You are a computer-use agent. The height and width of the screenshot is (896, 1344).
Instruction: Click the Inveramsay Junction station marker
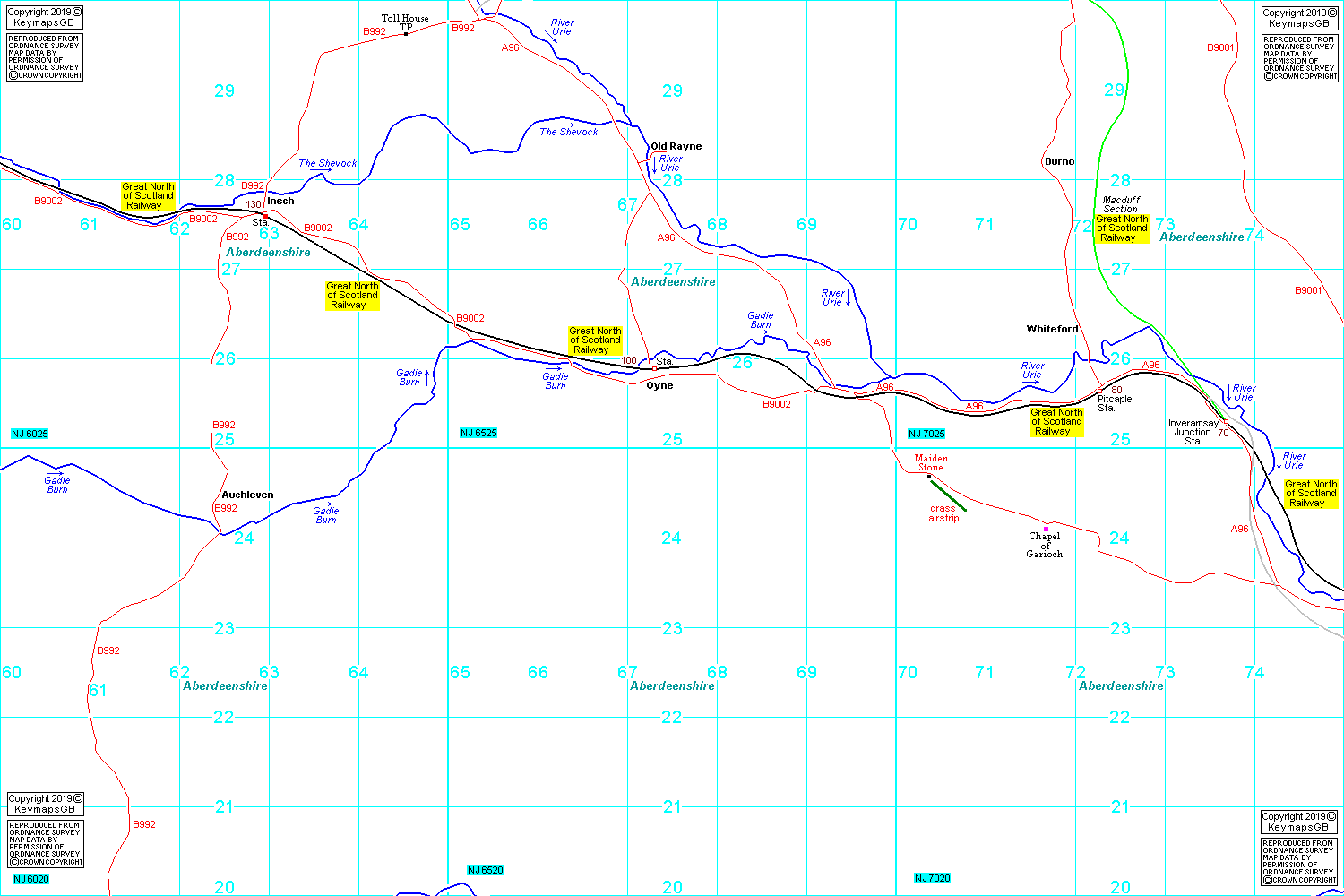(x=1226, y=422)
